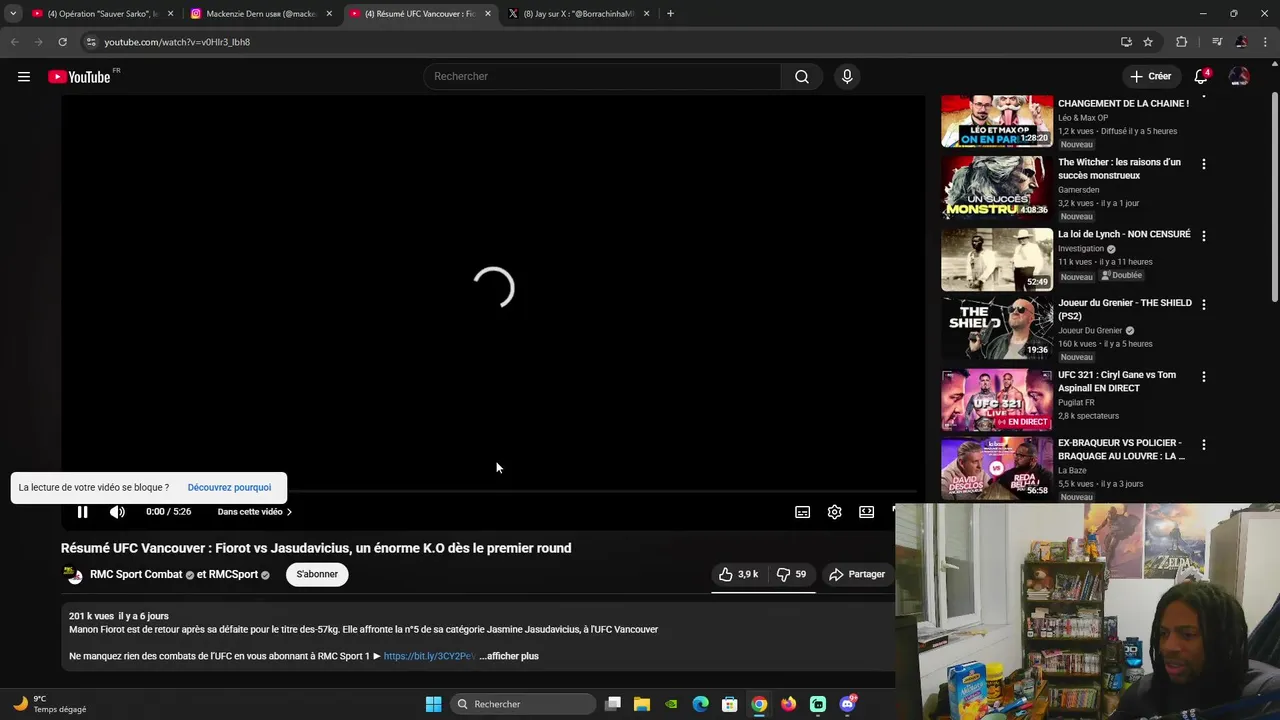
Task: Close the Jay sur X tab
Action: point(646,14)
